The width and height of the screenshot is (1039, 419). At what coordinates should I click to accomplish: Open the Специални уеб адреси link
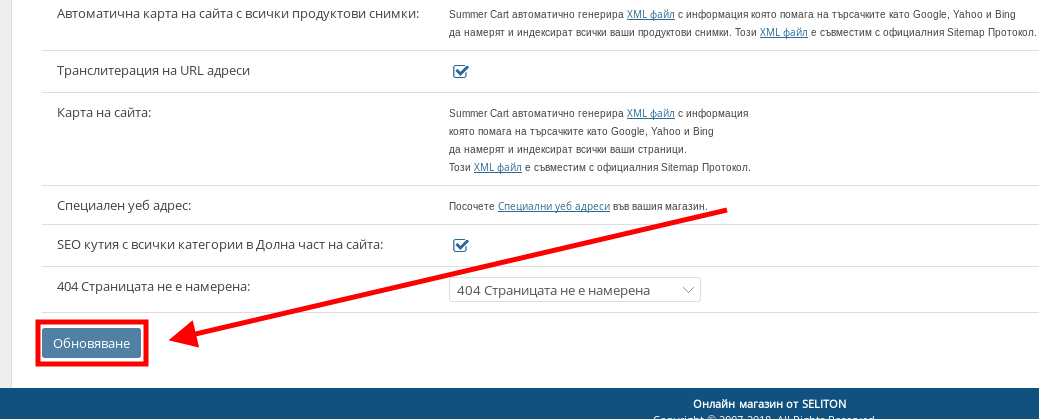click(553, 206)
